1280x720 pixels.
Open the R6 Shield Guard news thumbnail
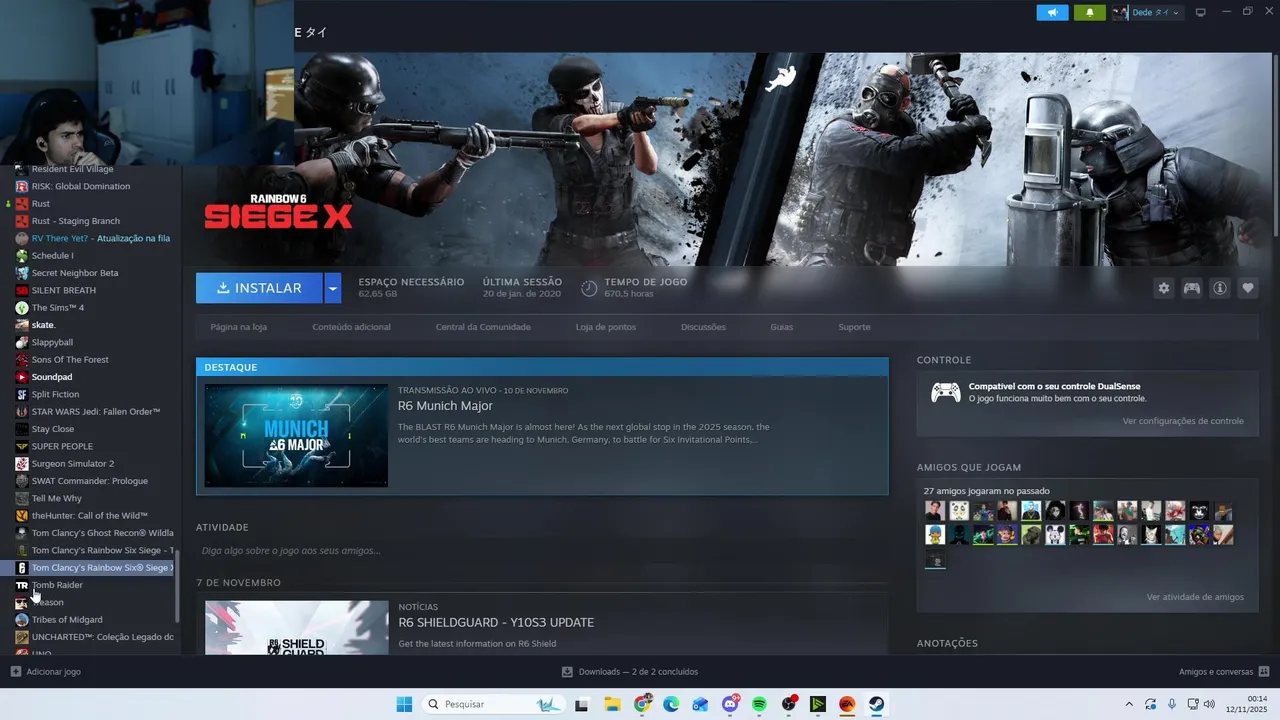[296, 627]
